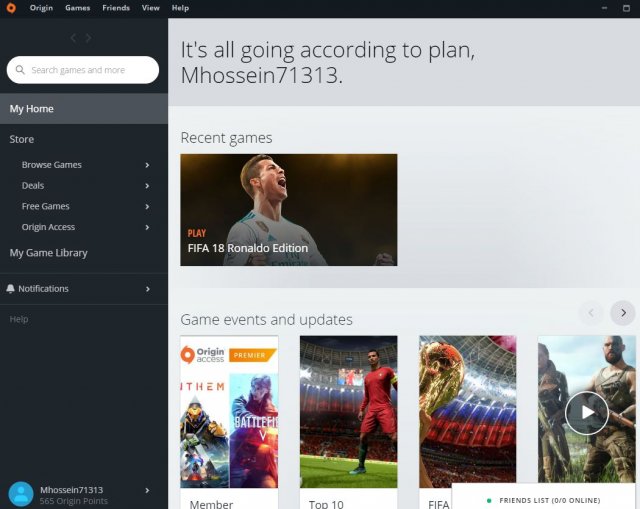Click the search magnifier icon

(x=20, y=70)
